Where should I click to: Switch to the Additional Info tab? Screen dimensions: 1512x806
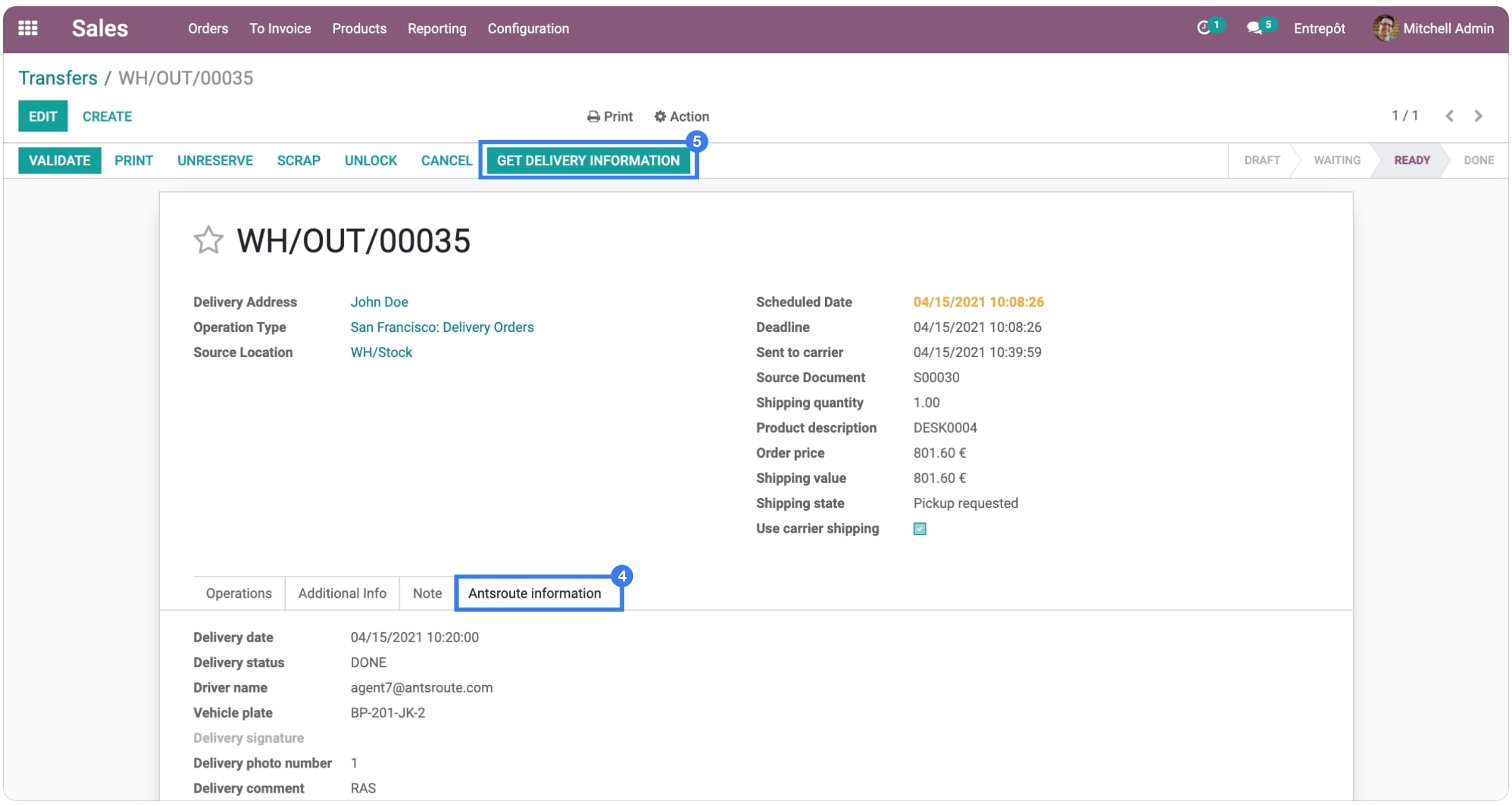tap(343, 593)
